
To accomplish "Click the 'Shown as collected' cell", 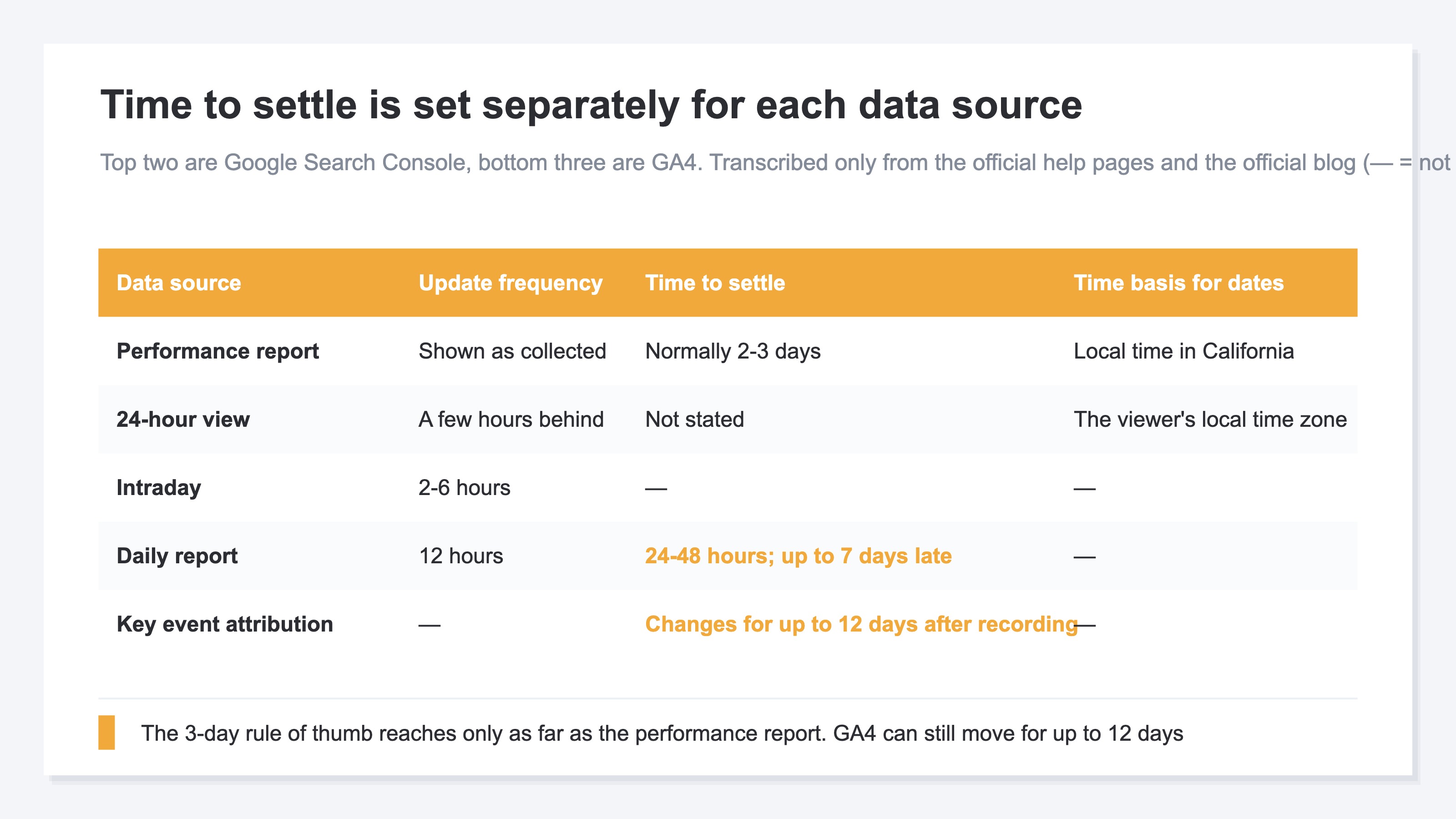I will point(512,351).
